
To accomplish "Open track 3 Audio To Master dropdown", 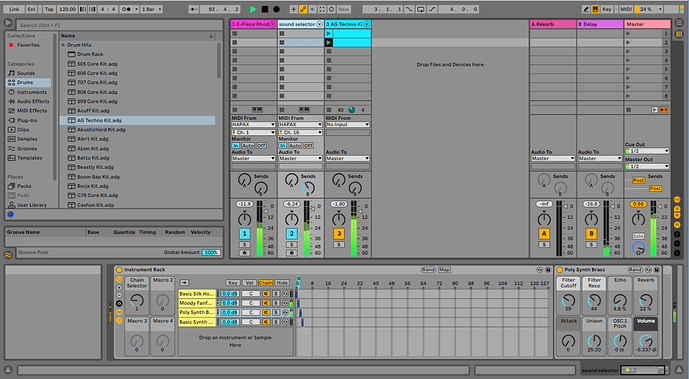I will click(x=348, y=158).
